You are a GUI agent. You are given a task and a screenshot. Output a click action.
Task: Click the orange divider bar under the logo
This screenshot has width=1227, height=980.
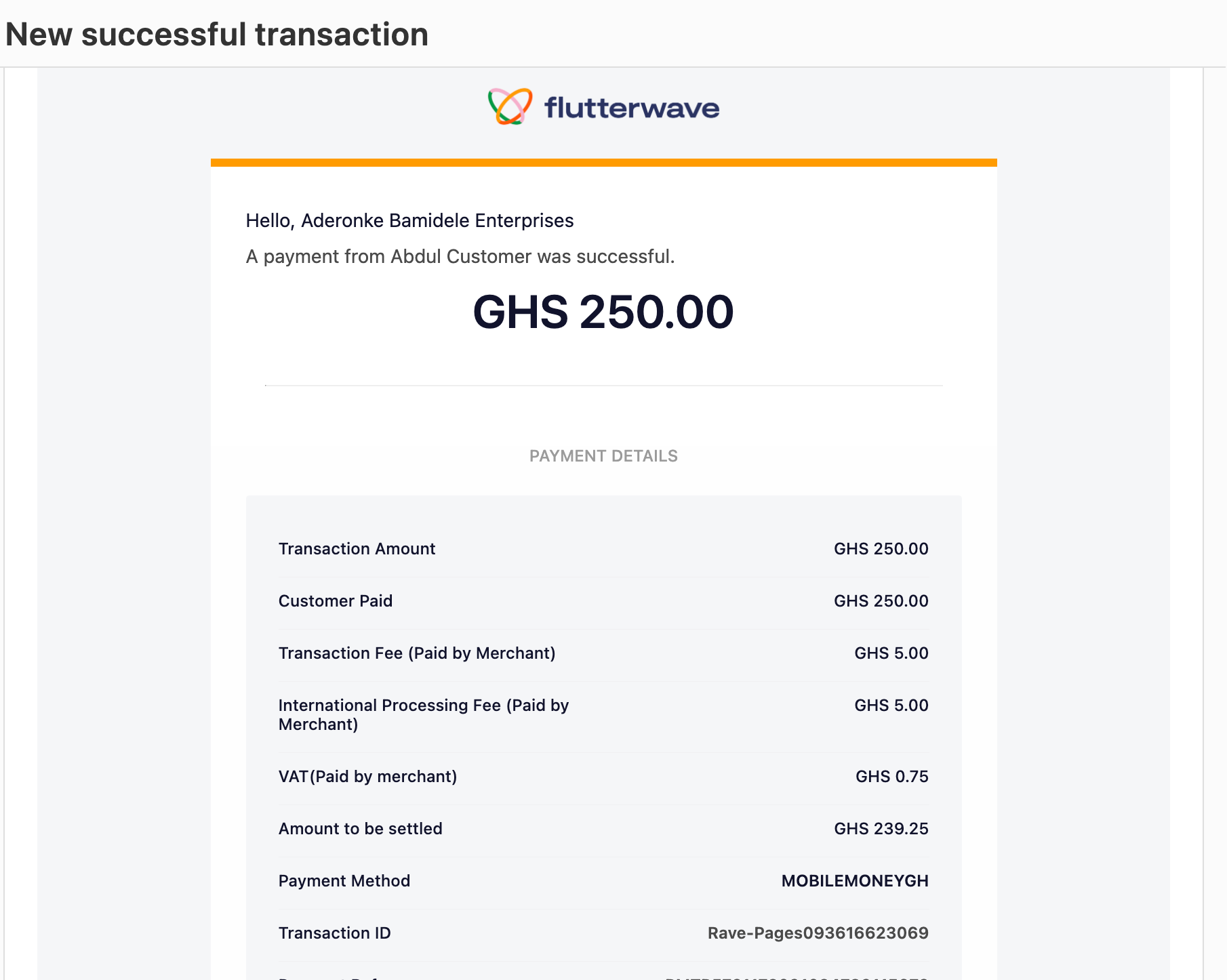tap(603, 162)
